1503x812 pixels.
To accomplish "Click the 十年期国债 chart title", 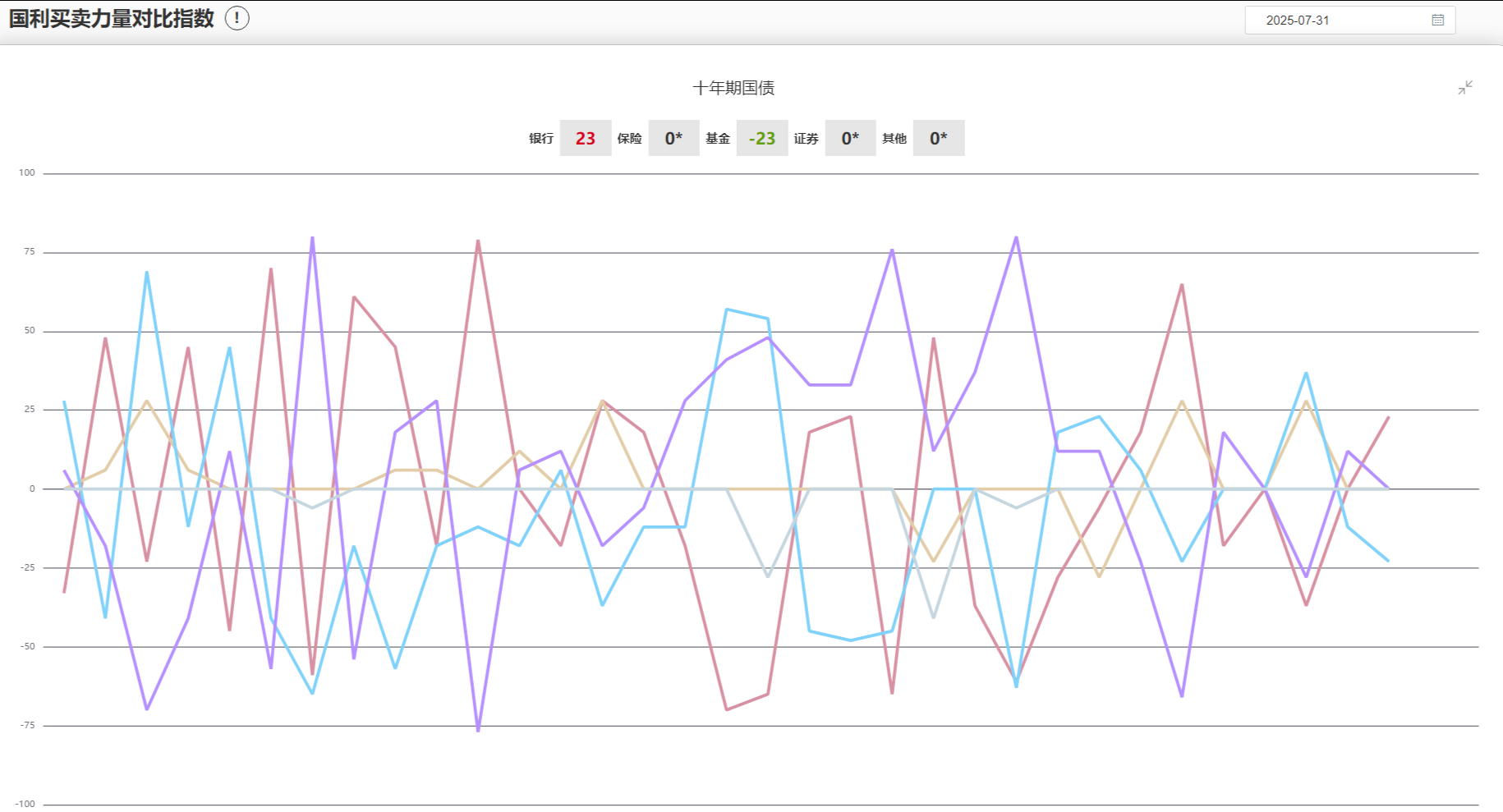I will [733, 88].
